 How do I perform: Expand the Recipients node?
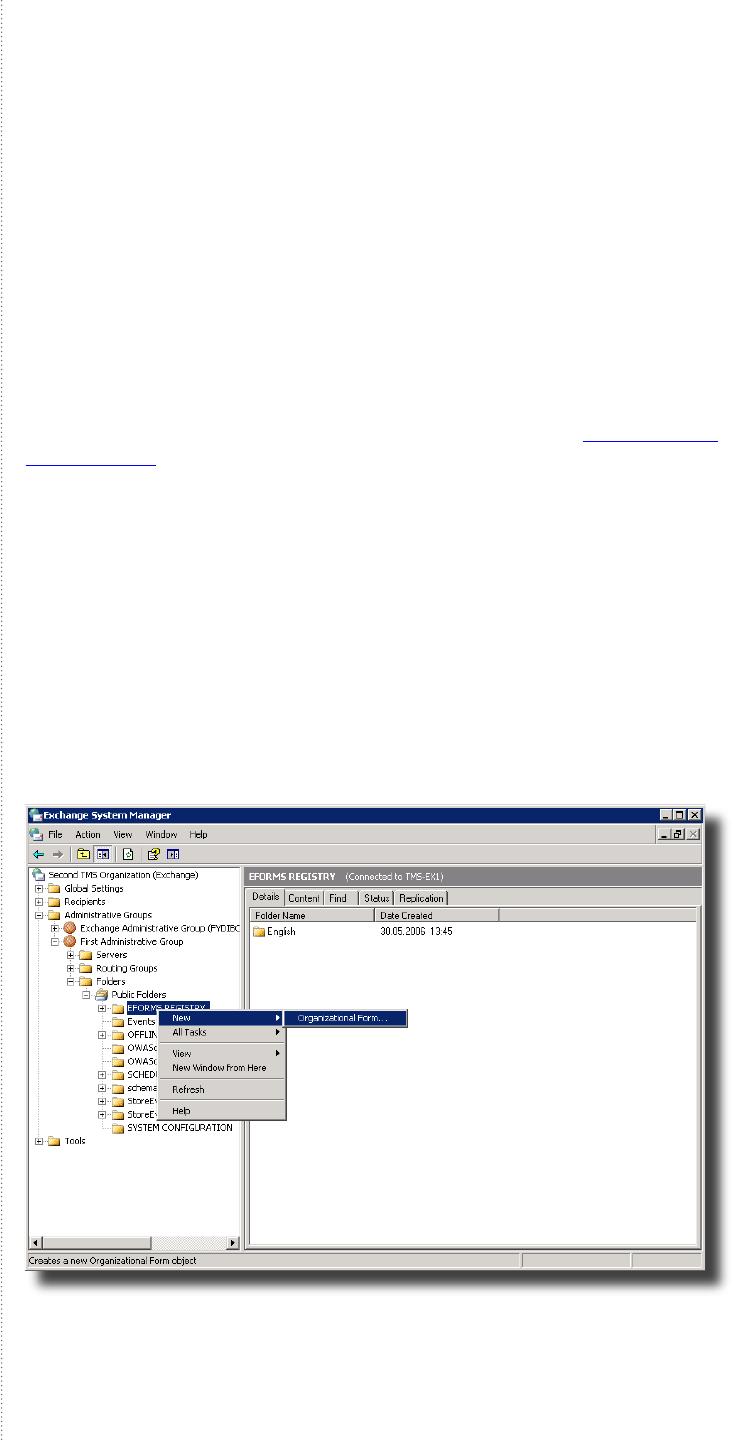coord(39,902)
